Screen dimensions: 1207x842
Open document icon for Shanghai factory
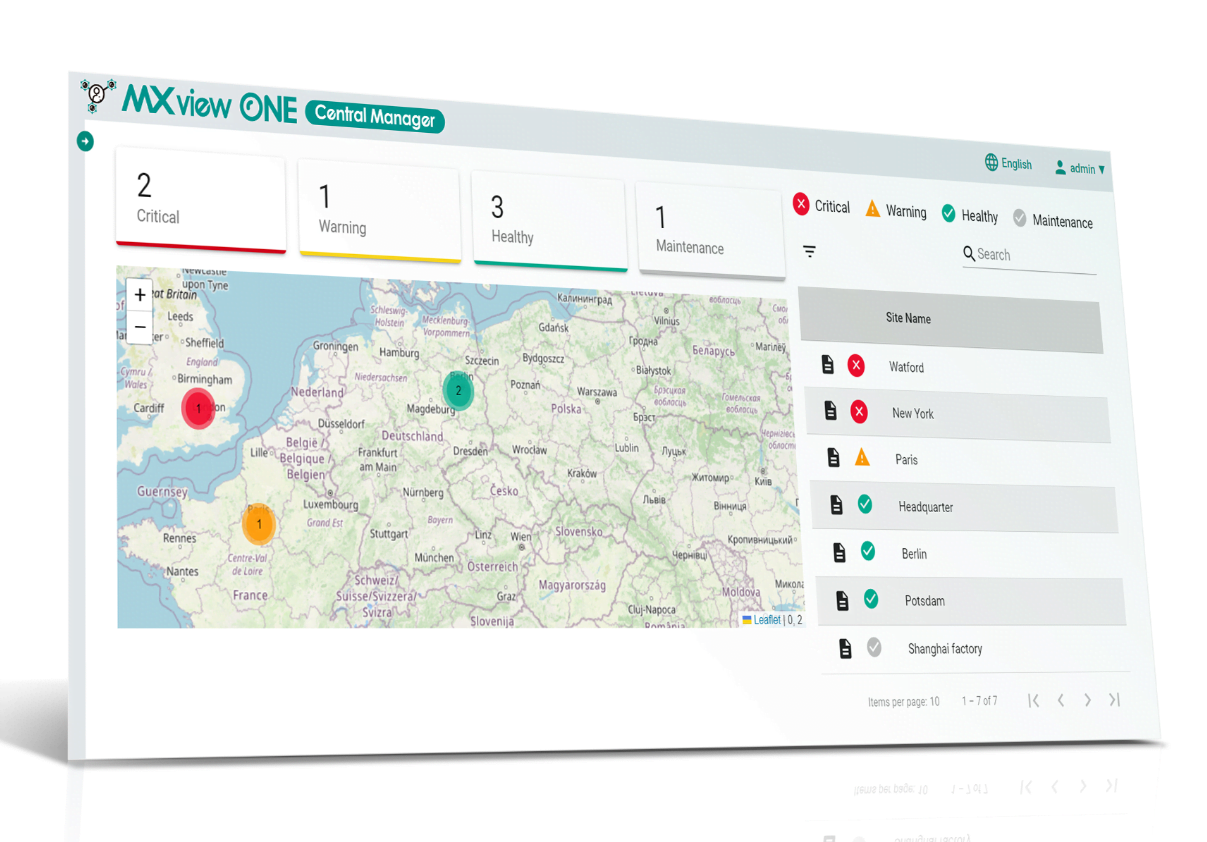(x=845, y=648)
